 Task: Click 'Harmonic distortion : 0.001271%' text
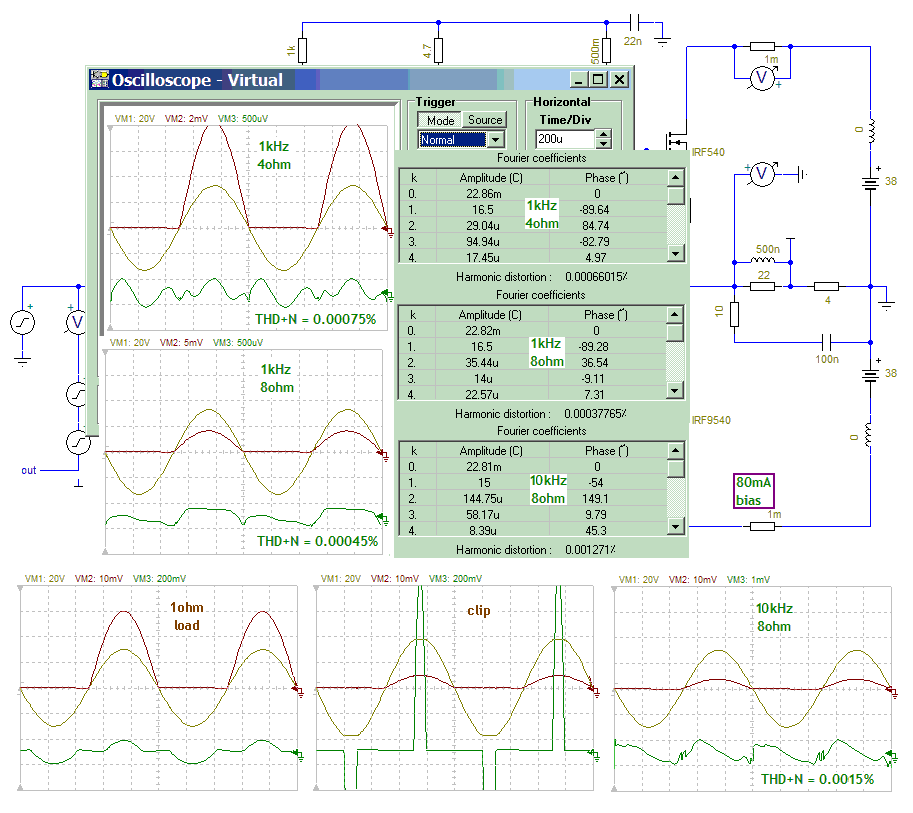(536, 550)
